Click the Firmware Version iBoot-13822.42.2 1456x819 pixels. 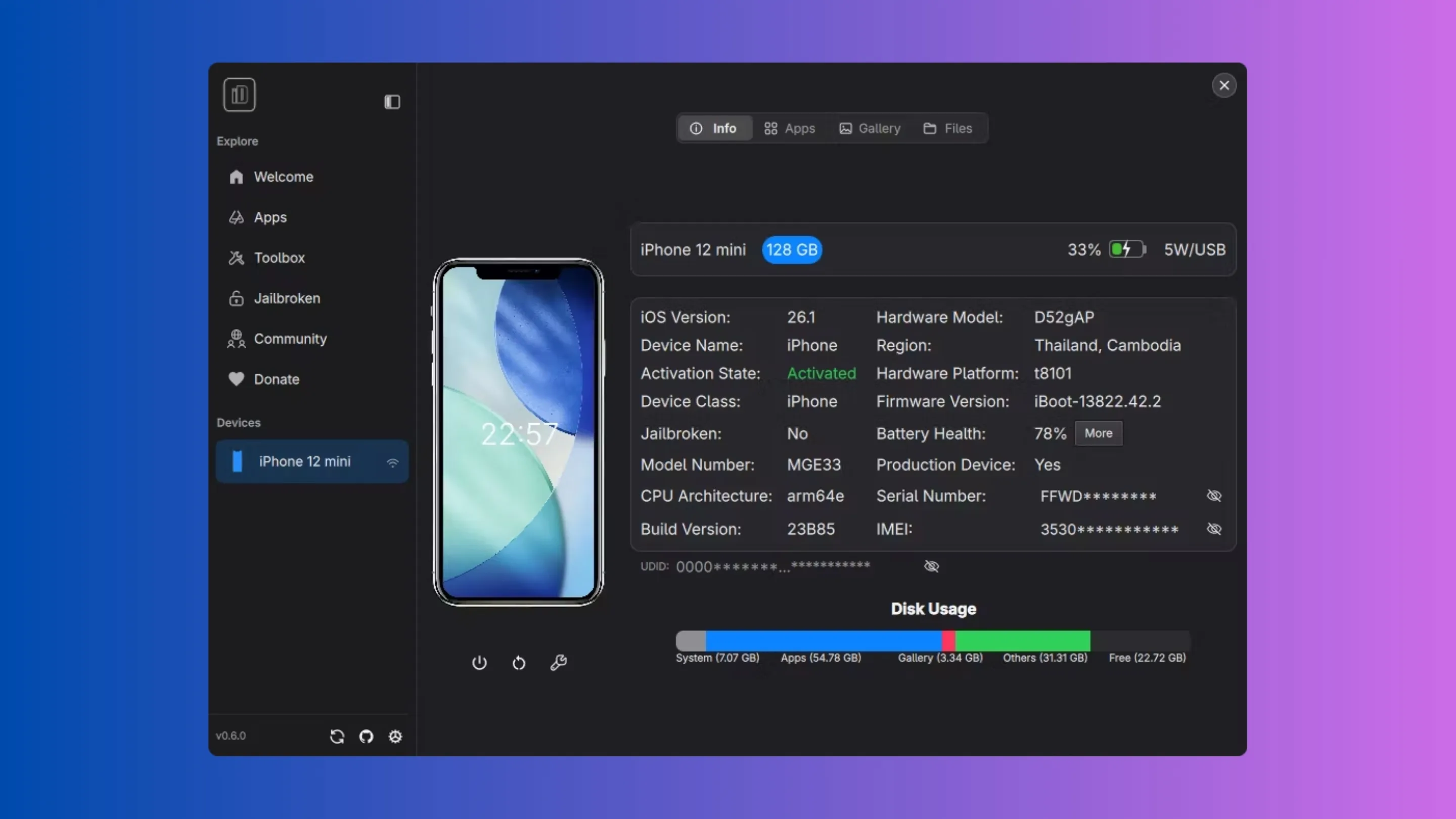1097,402
